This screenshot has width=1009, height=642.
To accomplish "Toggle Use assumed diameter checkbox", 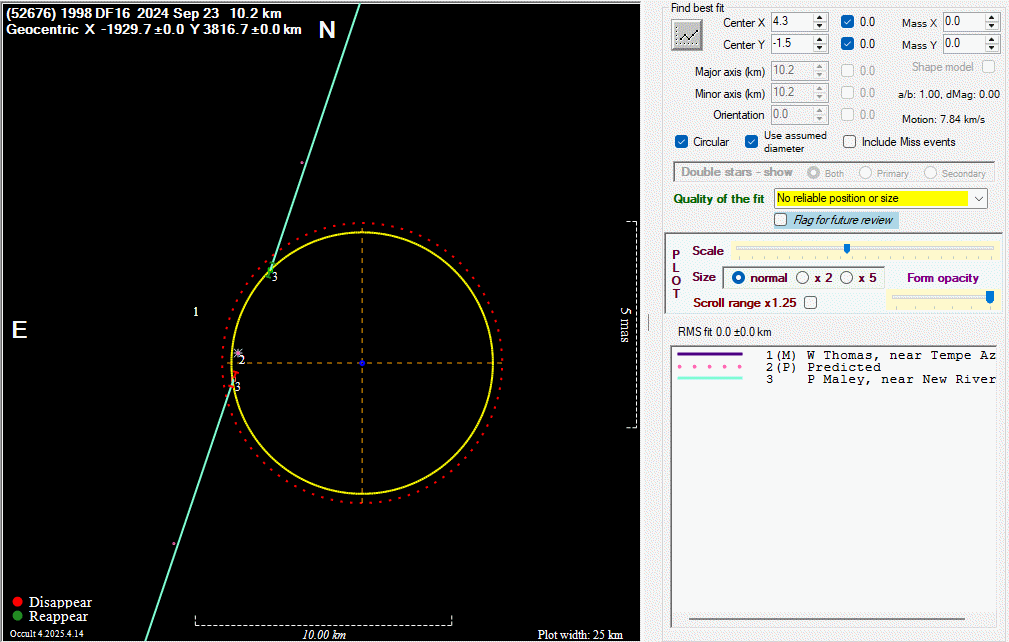I will tap(751, 142).
